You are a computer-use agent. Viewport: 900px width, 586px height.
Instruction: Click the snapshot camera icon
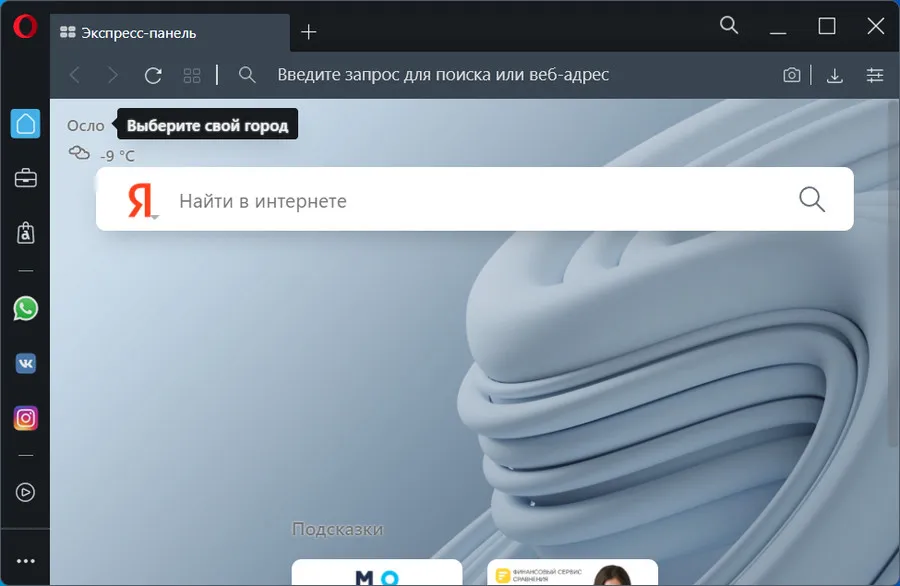coord(791,75)
